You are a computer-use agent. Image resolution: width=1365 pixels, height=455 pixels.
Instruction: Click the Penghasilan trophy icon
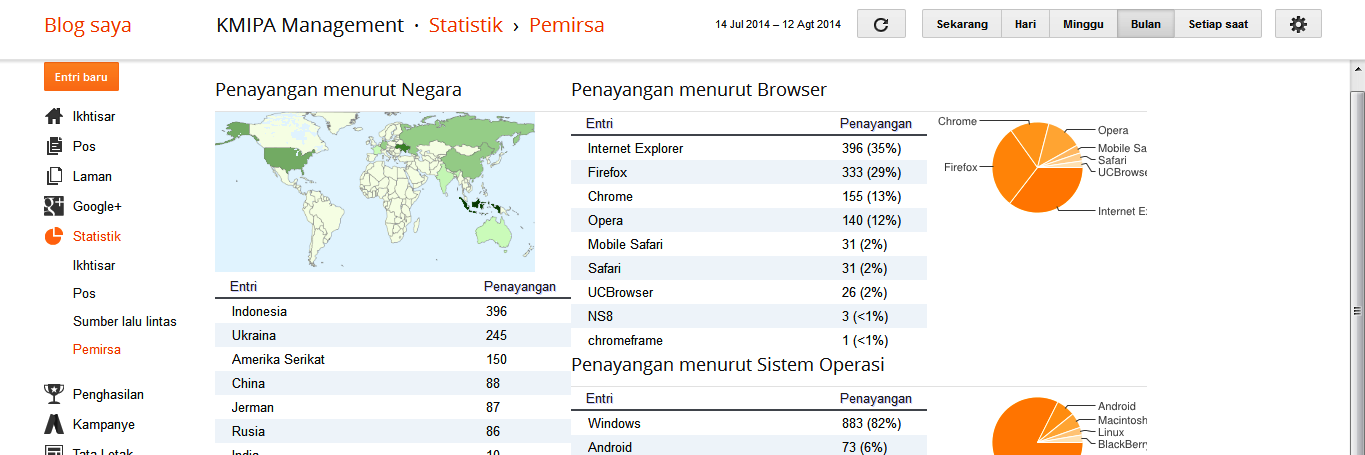coord(54,394)
